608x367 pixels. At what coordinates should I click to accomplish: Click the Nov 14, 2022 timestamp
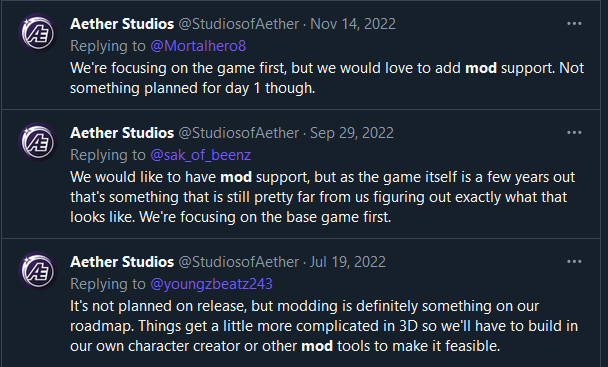click(353, 24)
